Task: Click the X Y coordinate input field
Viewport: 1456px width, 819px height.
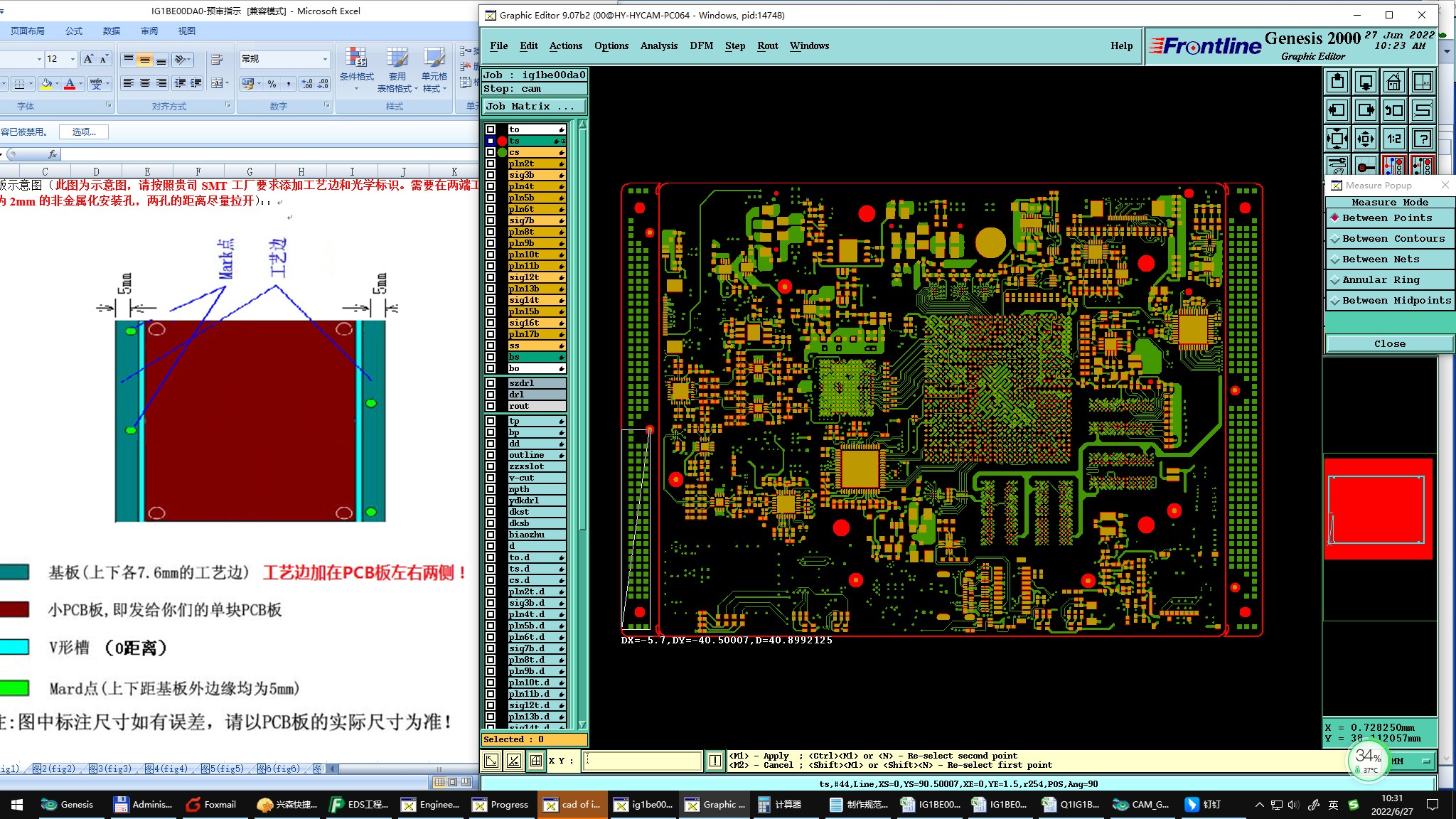Action: (643, 761)
